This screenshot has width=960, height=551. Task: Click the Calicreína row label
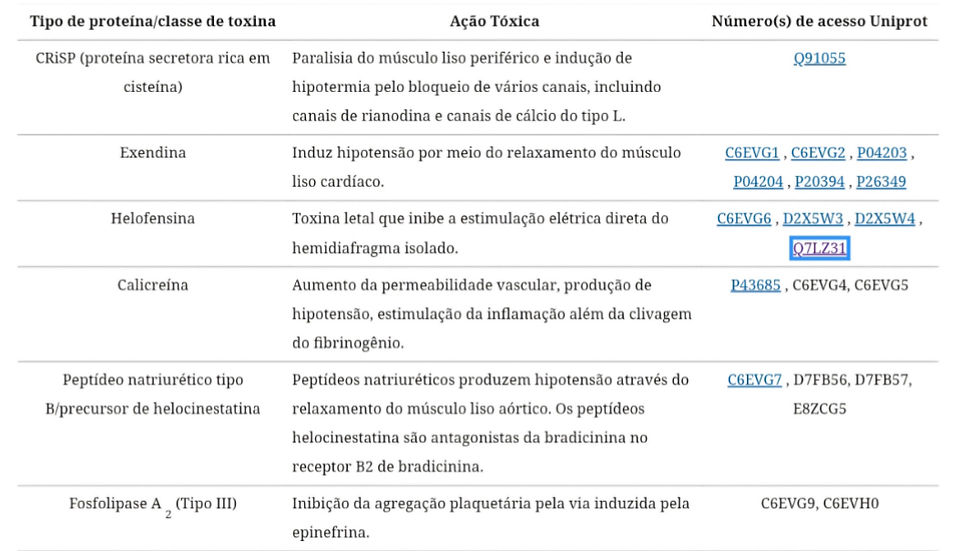pyautogui.click(x=153, y=285)
